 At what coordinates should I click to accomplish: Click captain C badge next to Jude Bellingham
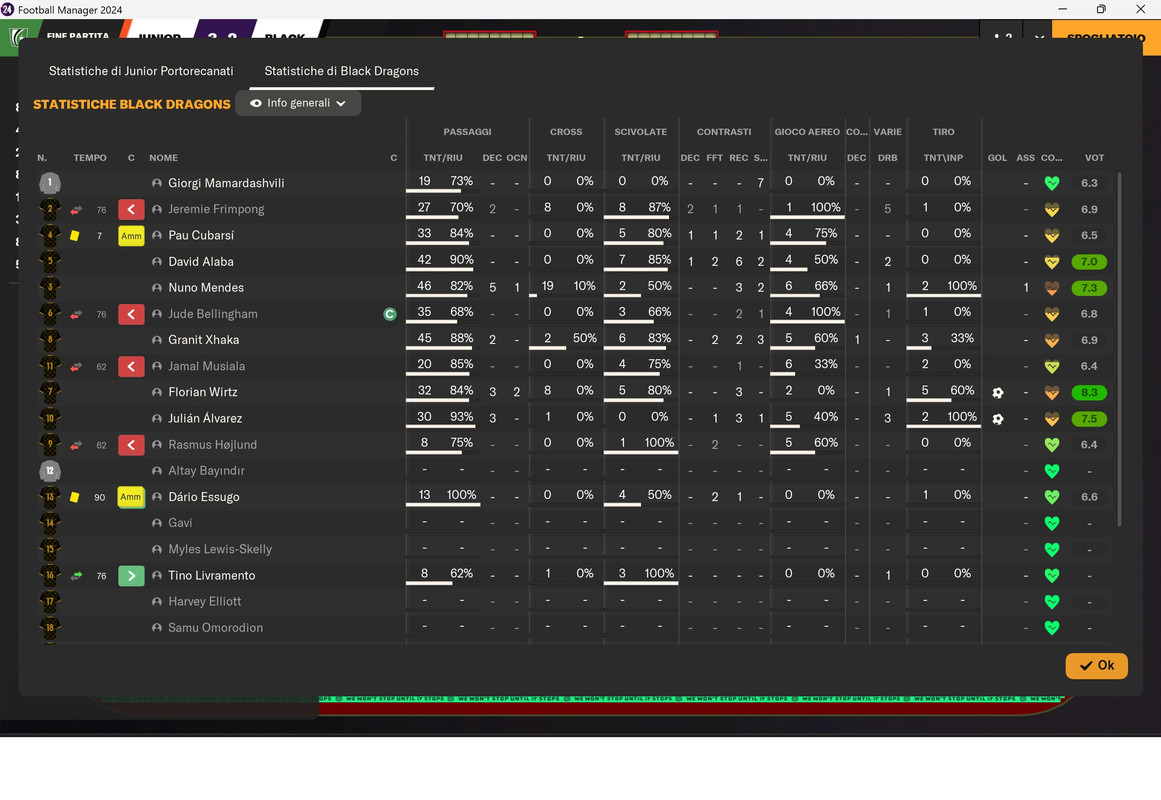click(390, 314)
